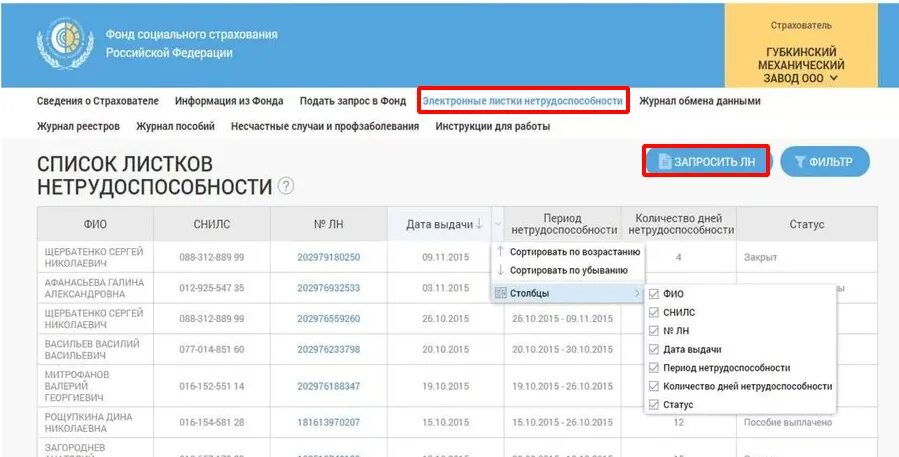Click issue date 15.10.2015
Image resolution: width=899 pixels, height=457 pixels.
click(x=445, y=423)
